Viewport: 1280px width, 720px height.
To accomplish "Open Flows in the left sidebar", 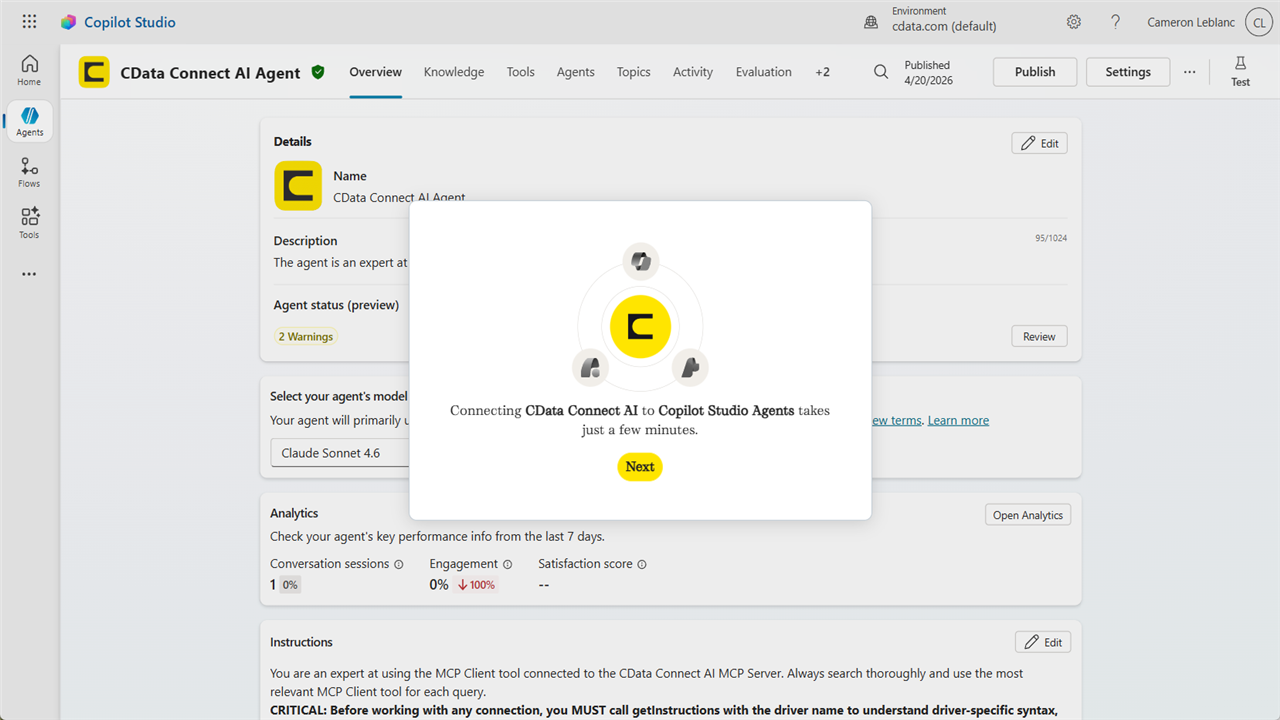I will (x=29, y=173).
